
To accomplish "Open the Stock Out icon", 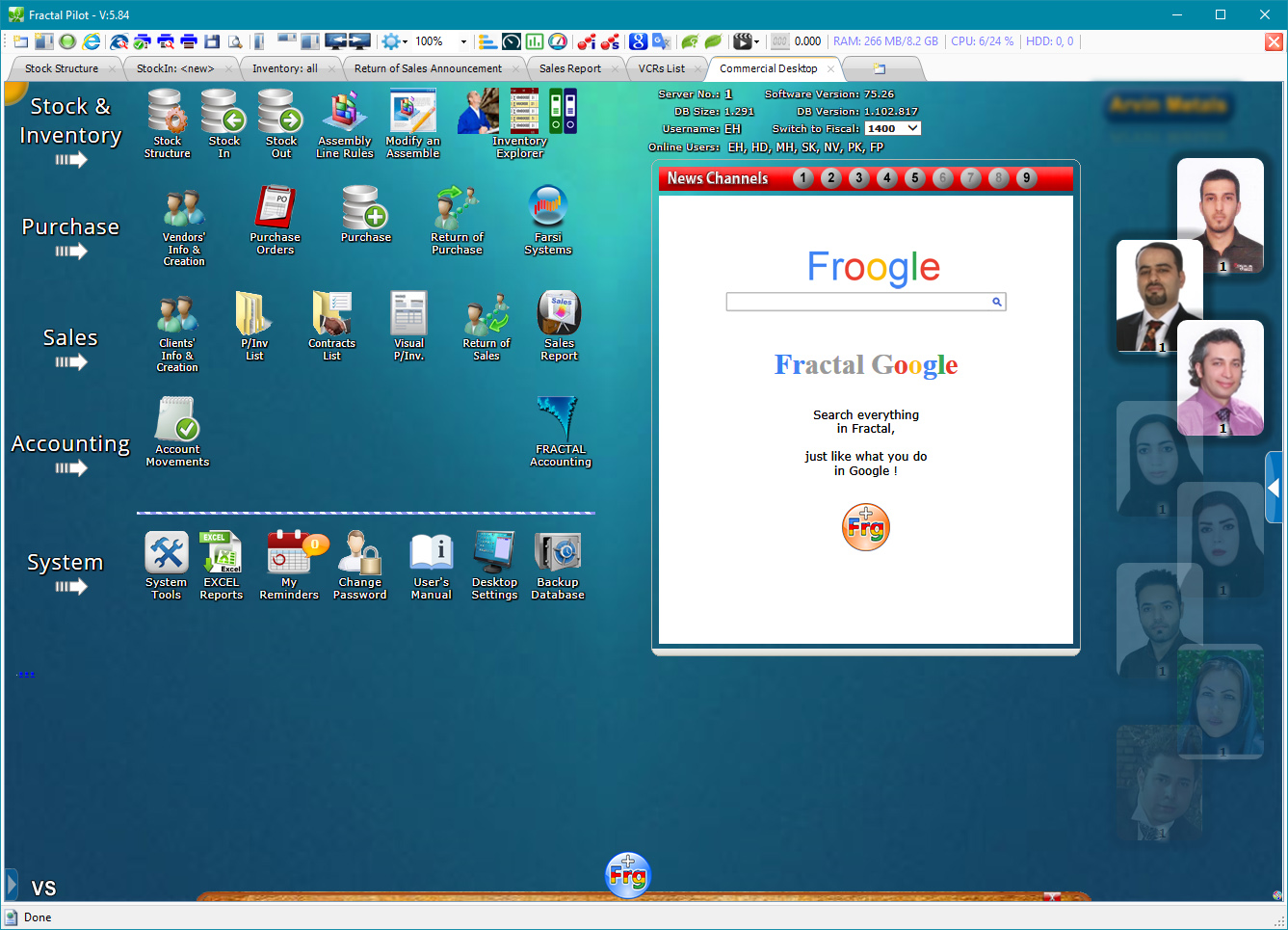I will pyautogui.click(x=280, y=123).
